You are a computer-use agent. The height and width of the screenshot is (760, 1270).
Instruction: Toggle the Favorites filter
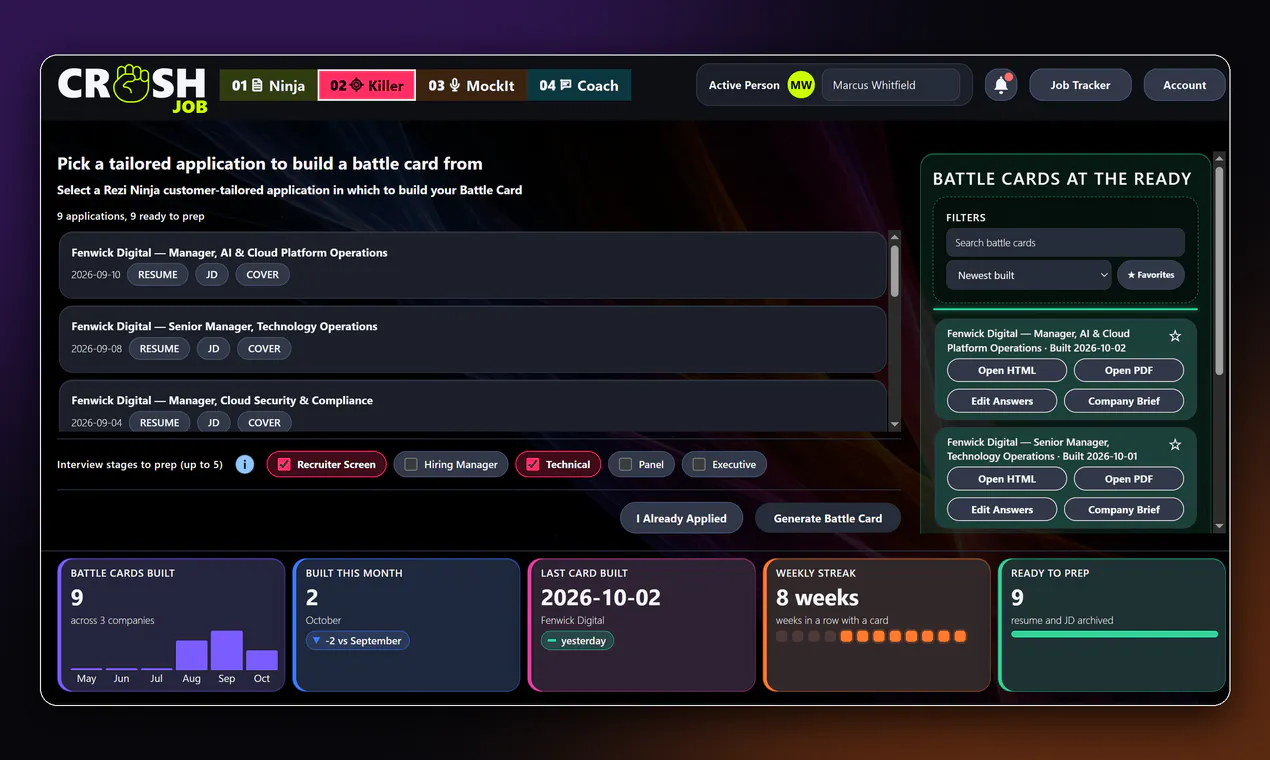(x=1151, y=275)
